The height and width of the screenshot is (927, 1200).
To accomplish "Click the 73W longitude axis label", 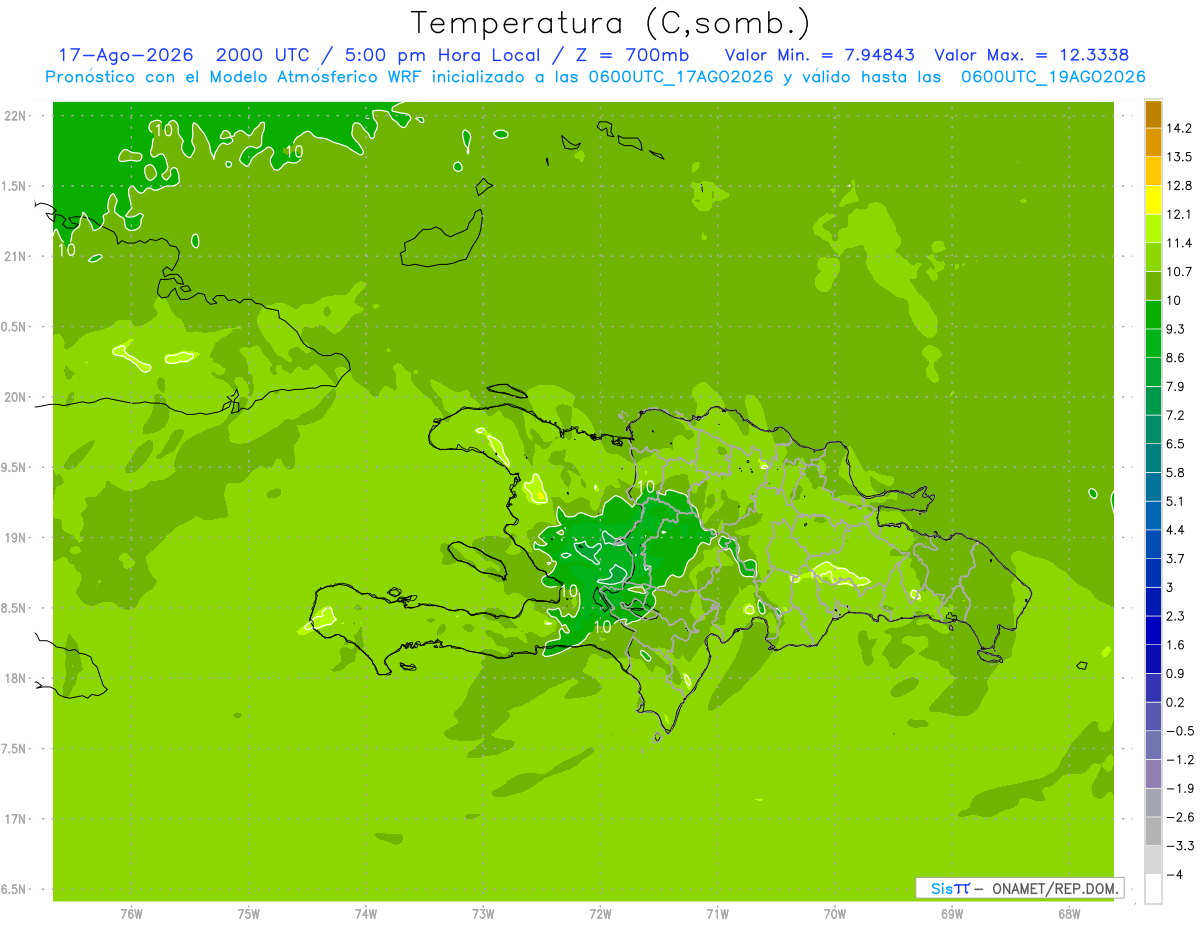I will (x=483, y=914).
